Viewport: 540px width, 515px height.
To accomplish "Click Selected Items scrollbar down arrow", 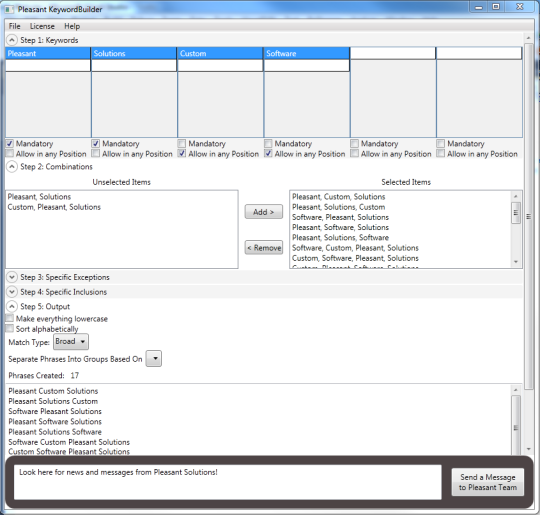I will pos(516,262).
